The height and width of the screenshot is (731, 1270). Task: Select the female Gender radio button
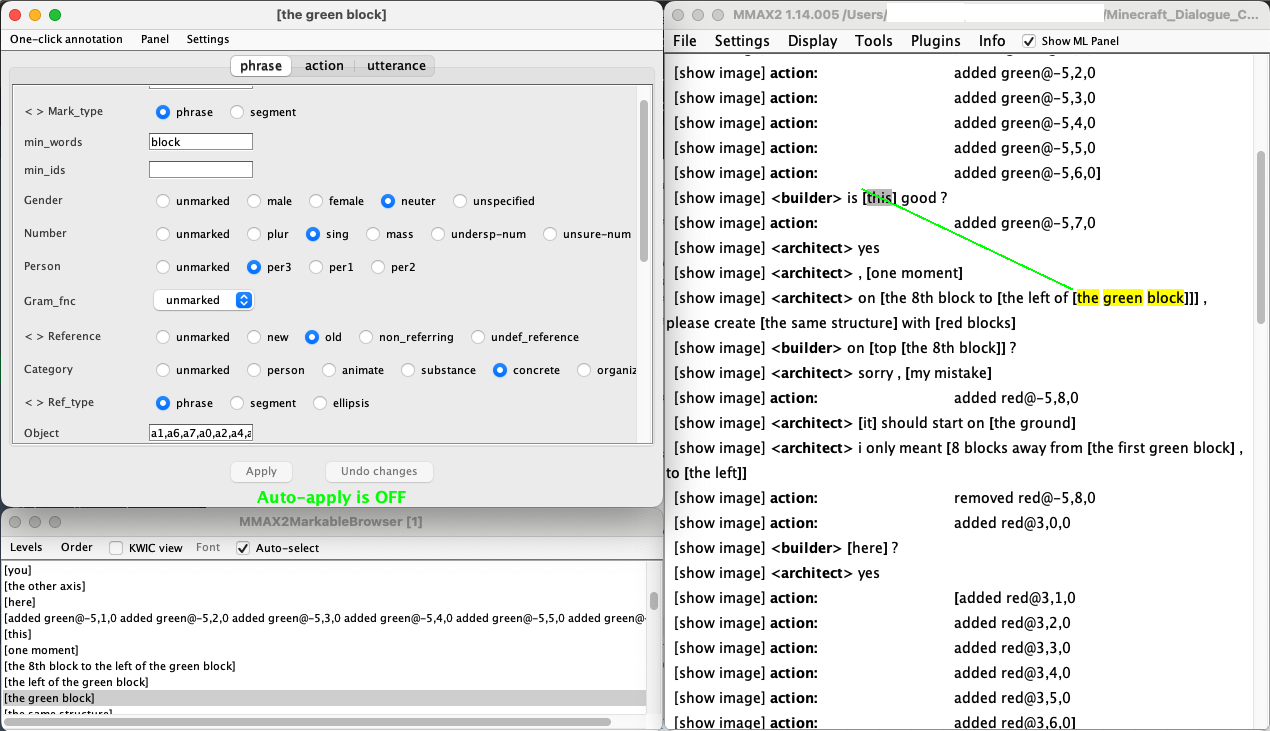pyautogui.click(x=316, y=201)
